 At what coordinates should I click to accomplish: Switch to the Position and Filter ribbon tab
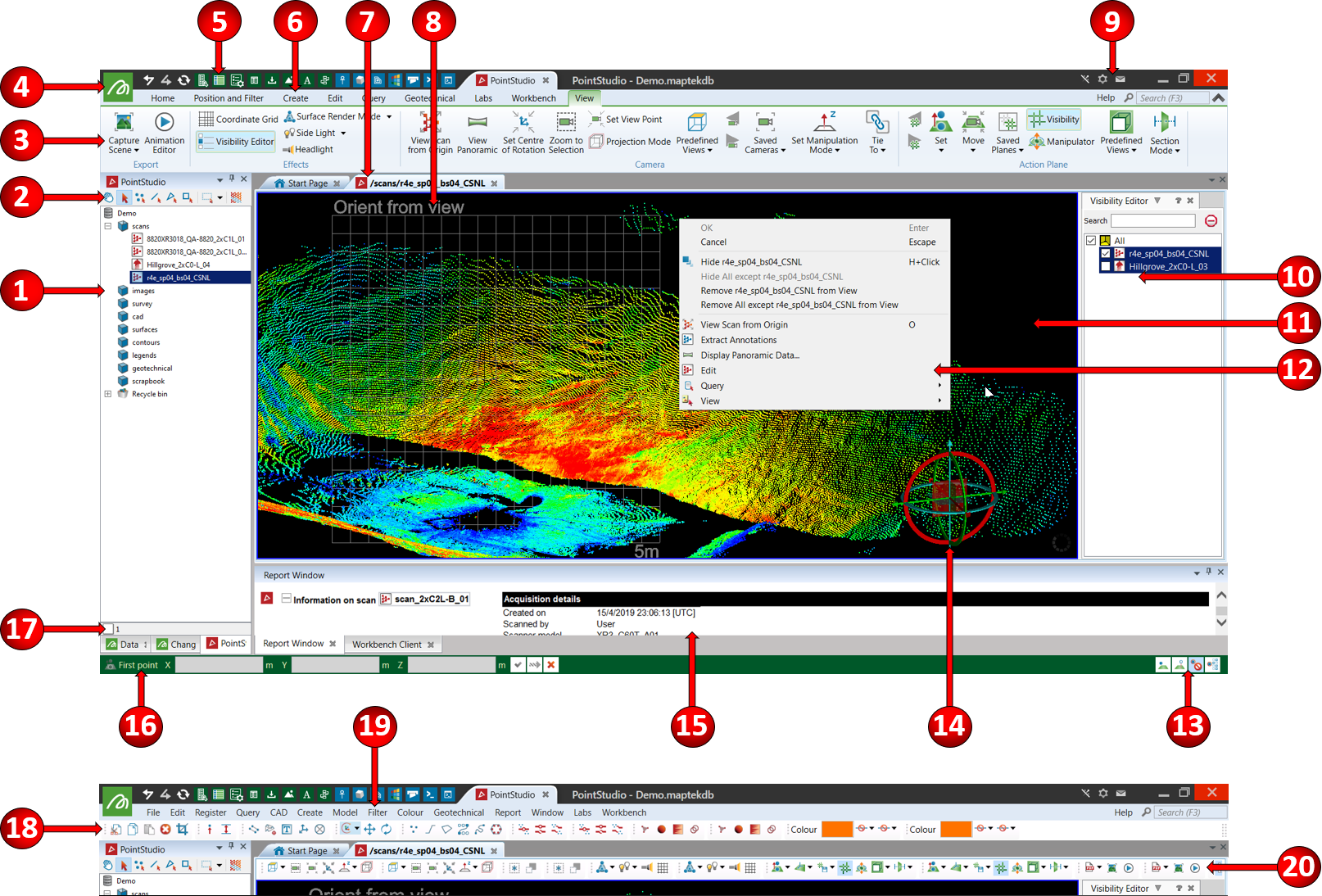pos(229,98)
